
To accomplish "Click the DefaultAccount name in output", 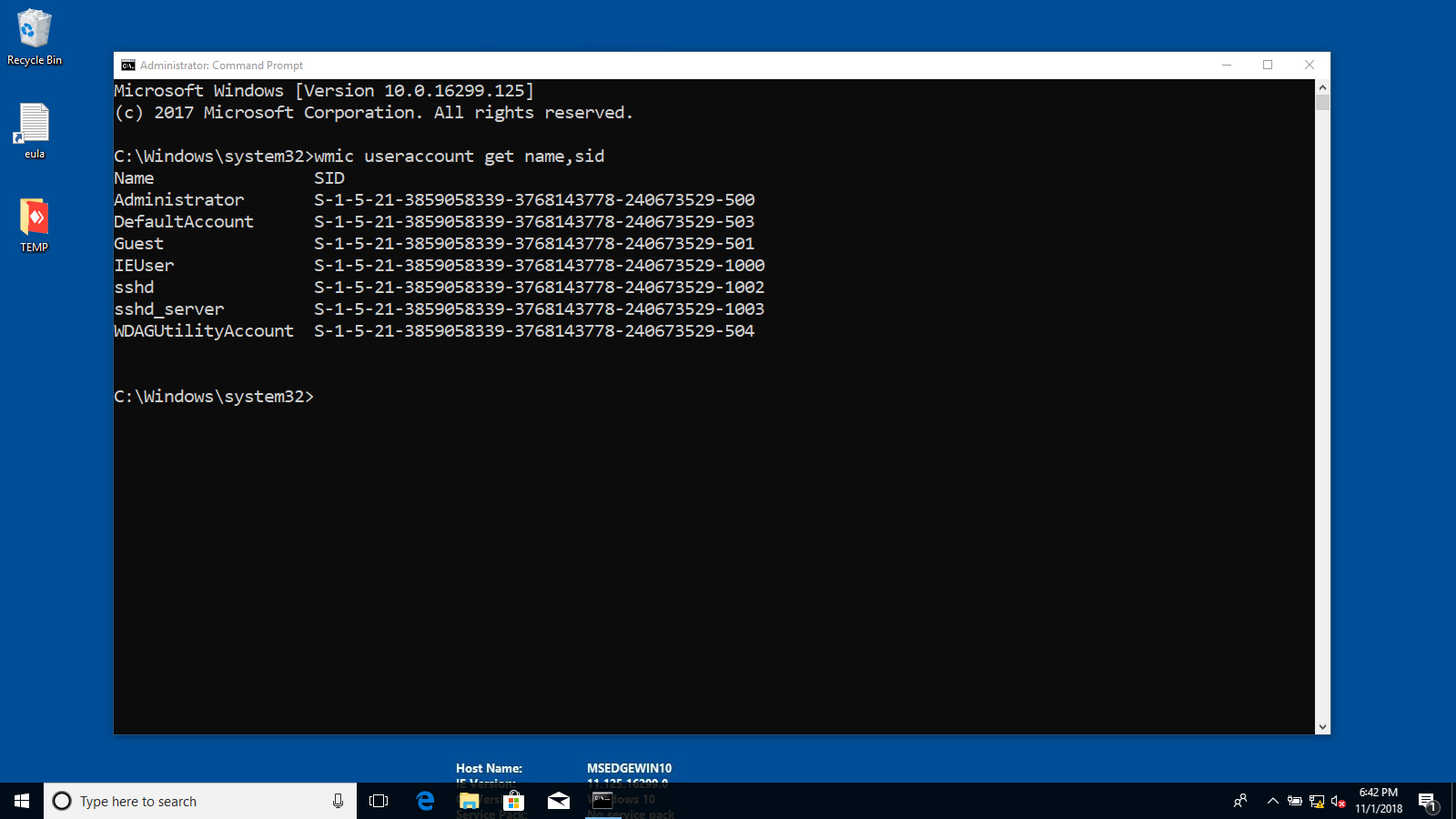I will pos(184,221).
